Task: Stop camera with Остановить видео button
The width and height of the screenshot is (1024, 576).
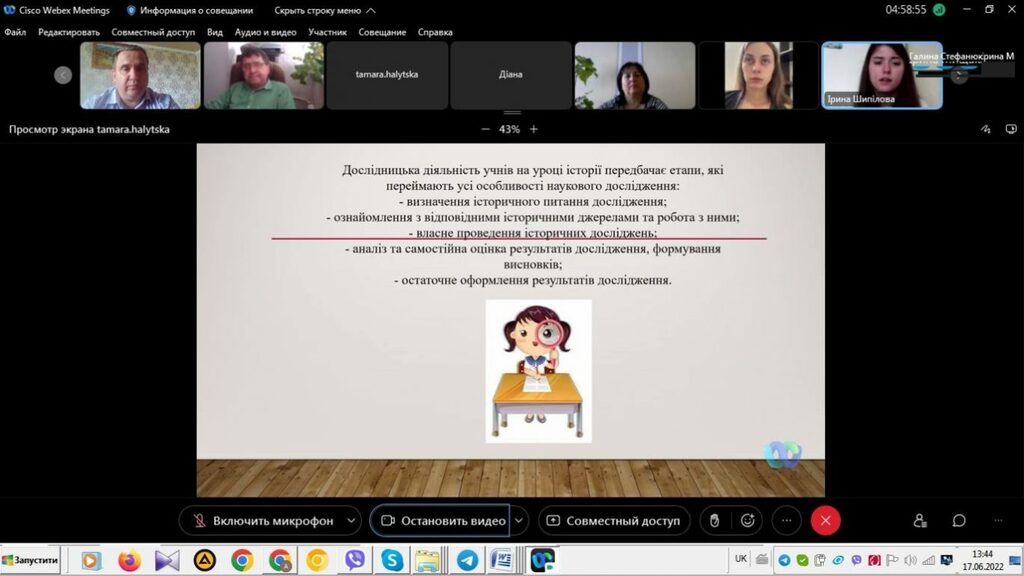Action: pyautogui.click(x=442, y=521)
